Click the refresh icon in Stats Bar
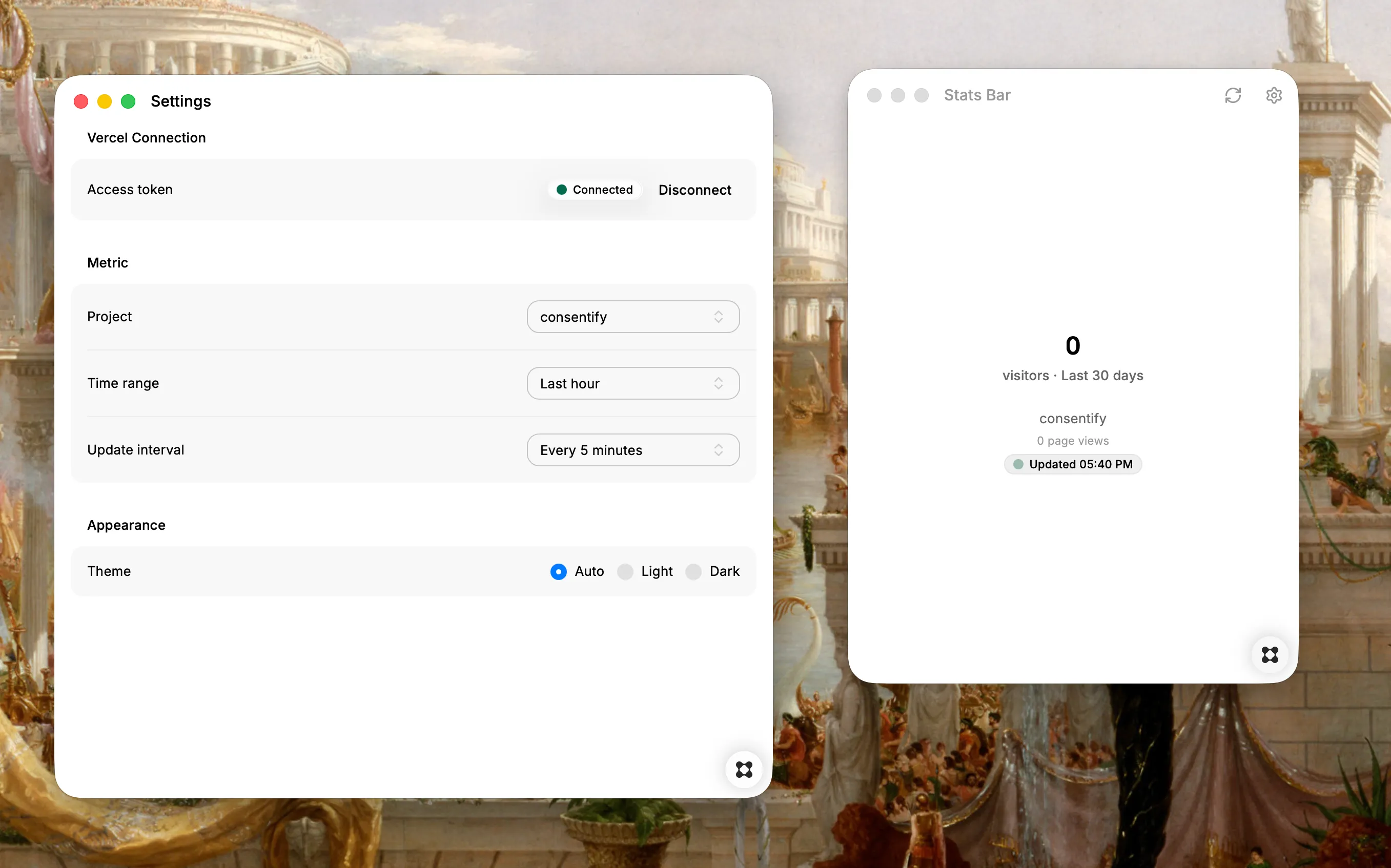 pyautogui.click(x=1233, y=95)
